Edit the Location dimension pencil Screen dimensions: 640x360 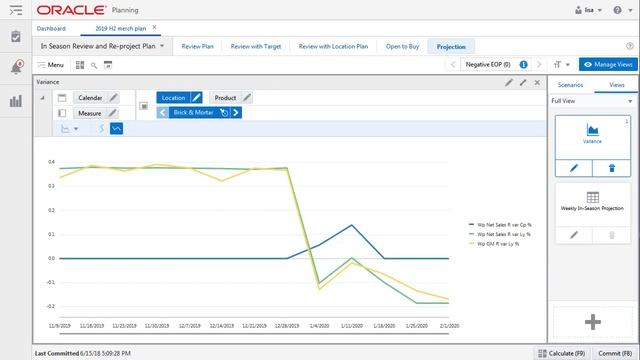click(196, 98)
